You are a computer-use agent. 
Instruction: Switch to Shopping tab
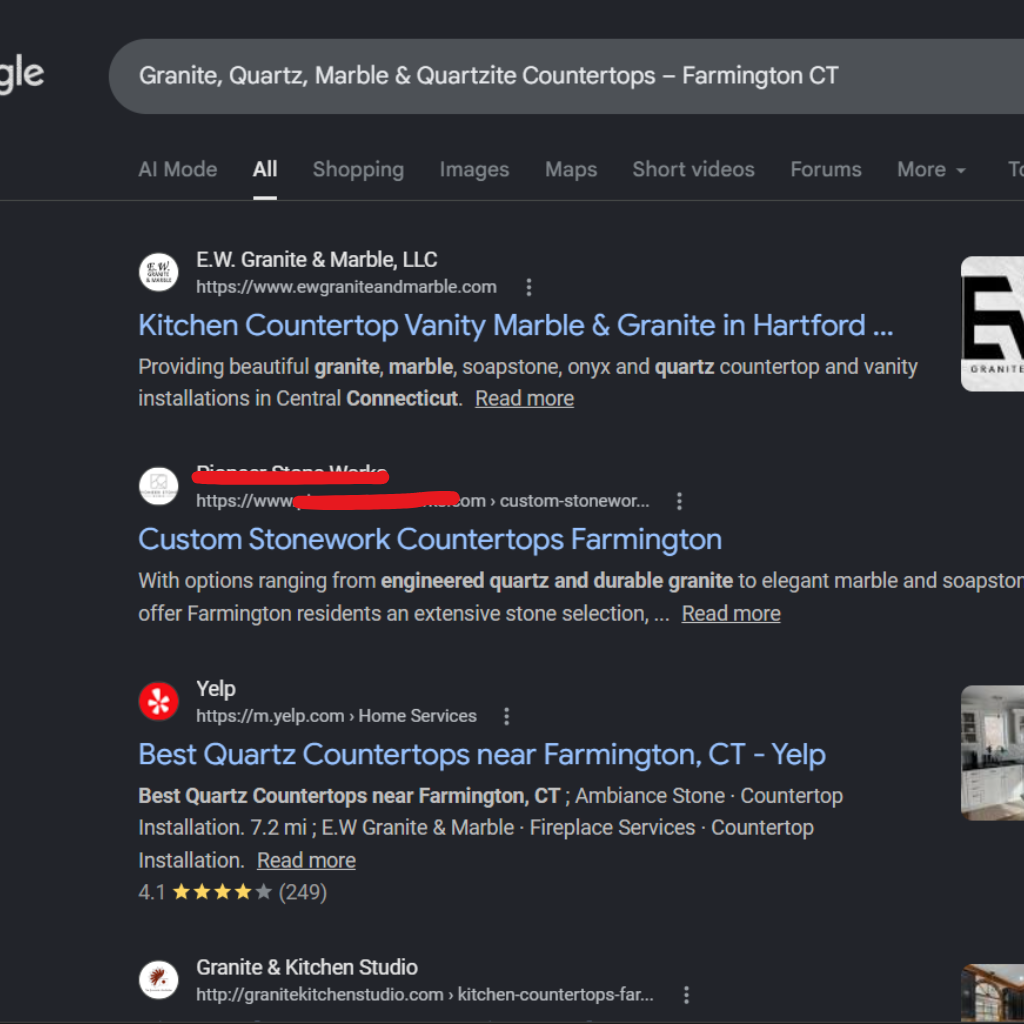(358, 170)
